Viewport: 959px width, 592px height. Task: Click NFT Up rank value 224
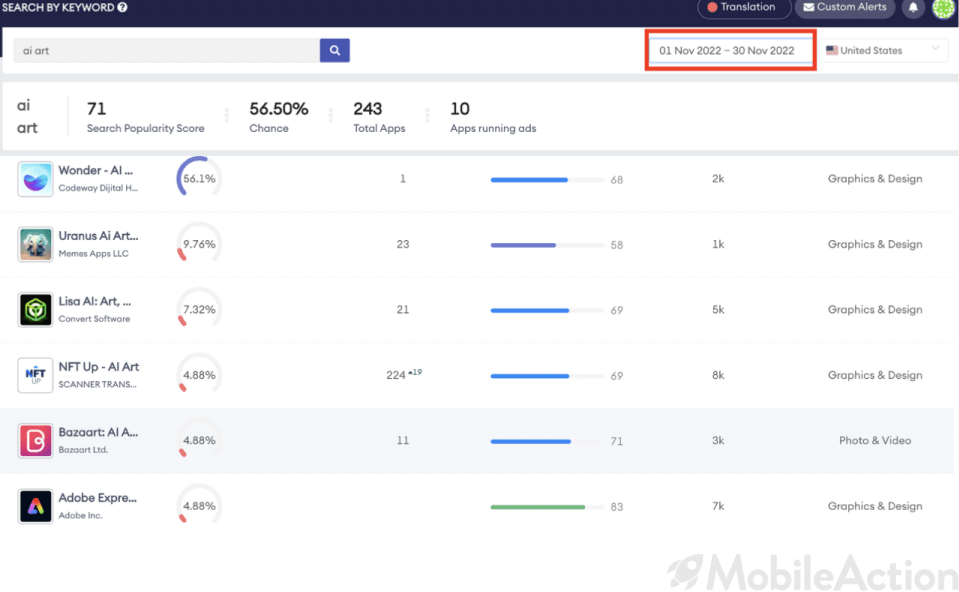click(396, 375)
